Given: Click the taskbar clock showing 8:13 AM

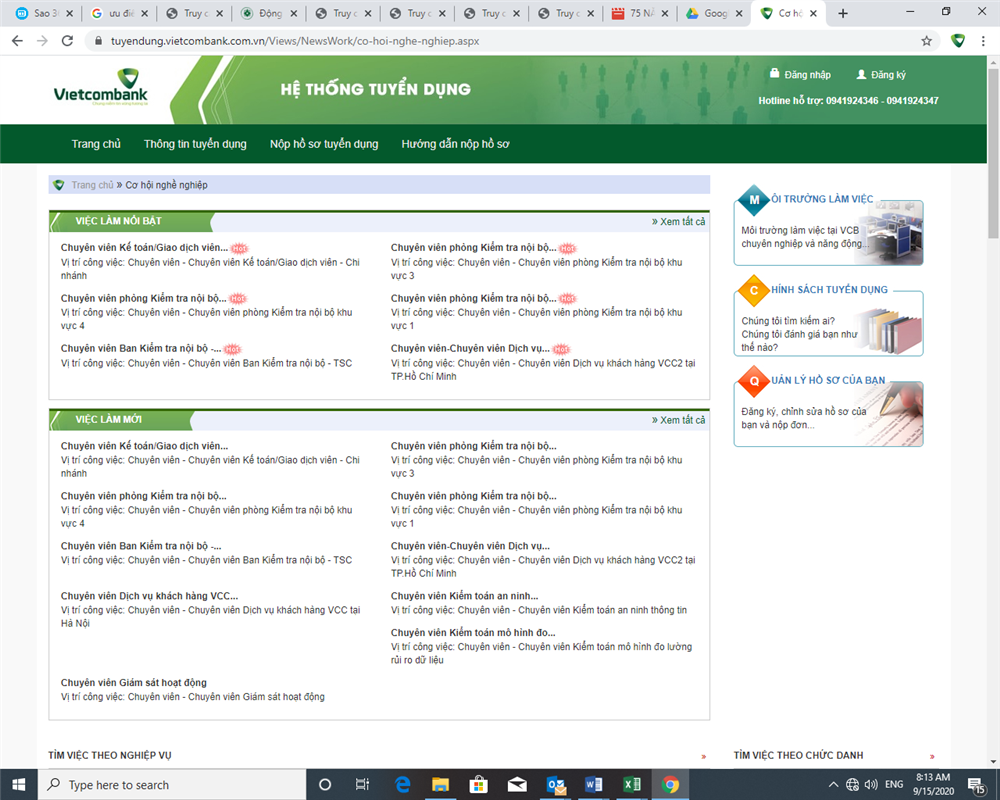Looking at the screenshot, I should click(x=933, y=785).
